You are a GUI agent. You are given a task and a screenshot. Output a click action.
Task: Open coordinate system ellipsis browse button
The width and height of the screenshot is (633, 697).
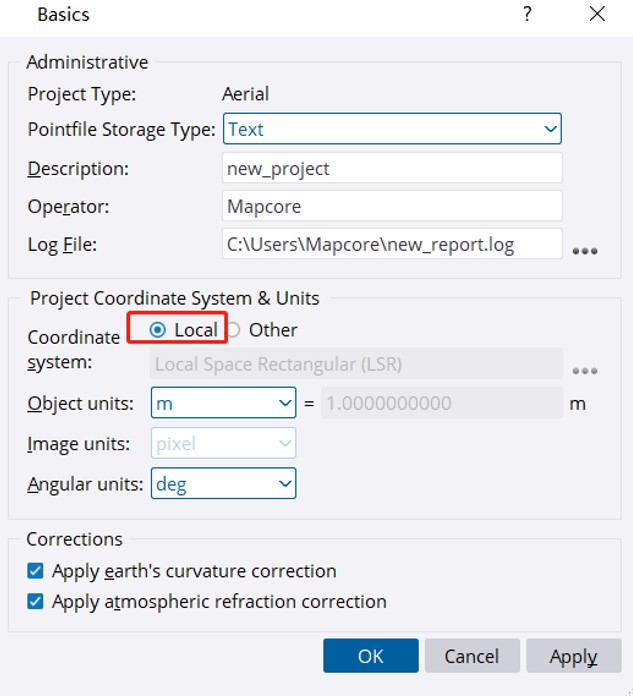pyautogui.click(x=585, y=370)
